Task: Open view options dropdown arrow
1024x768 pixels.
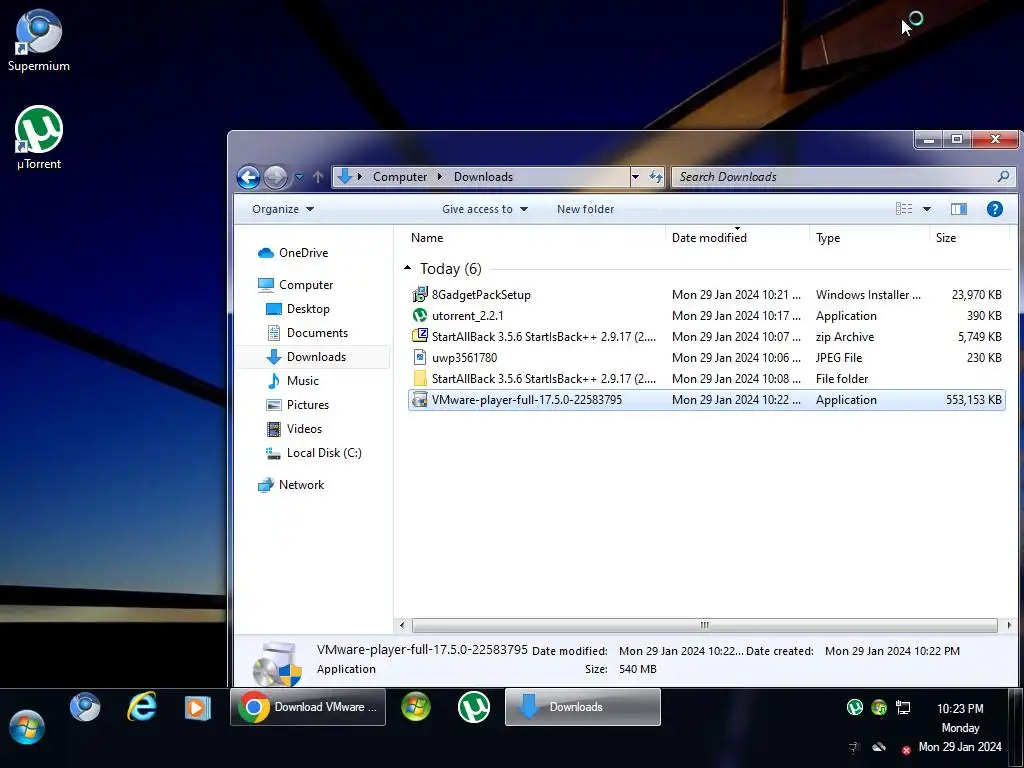Action: (x=927, y=209)
